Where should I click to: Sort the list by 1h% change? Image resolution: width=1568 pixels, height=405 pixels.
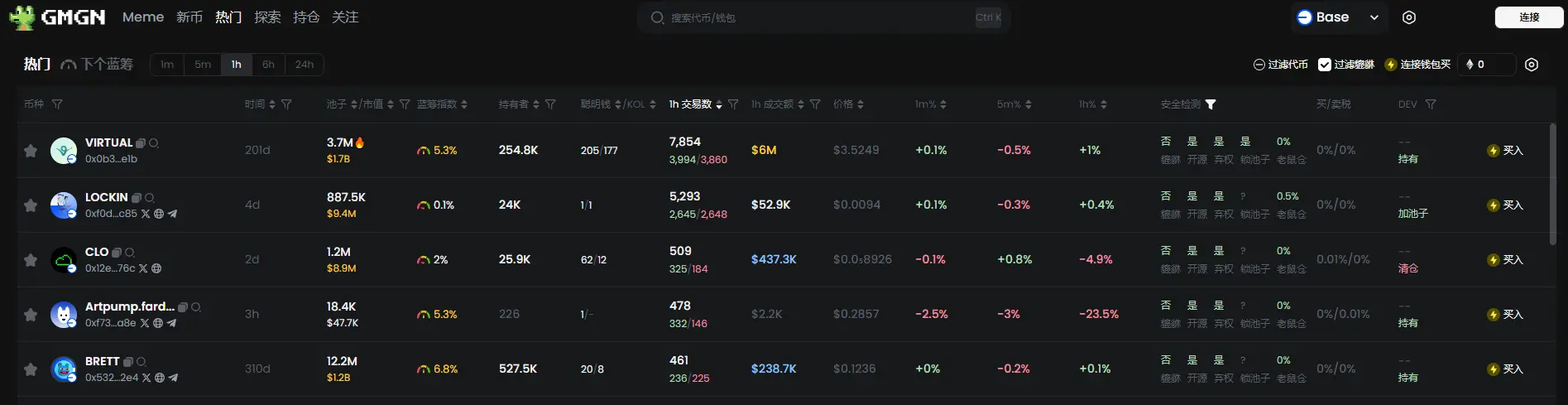pos(1104,104)
